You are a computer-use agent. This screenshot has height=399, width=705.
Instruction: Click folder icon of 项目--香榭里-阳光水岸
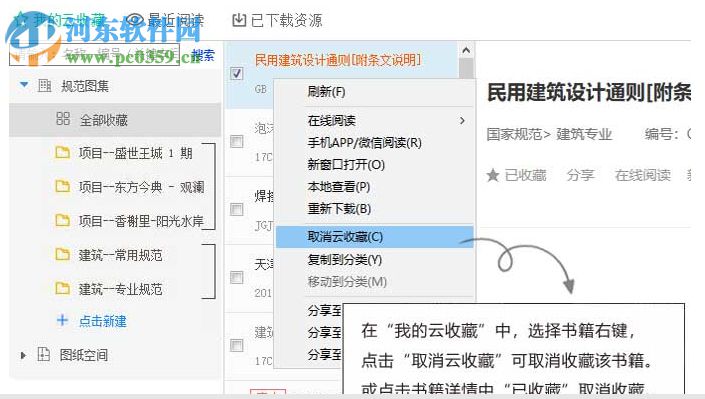tap(62, 220)
